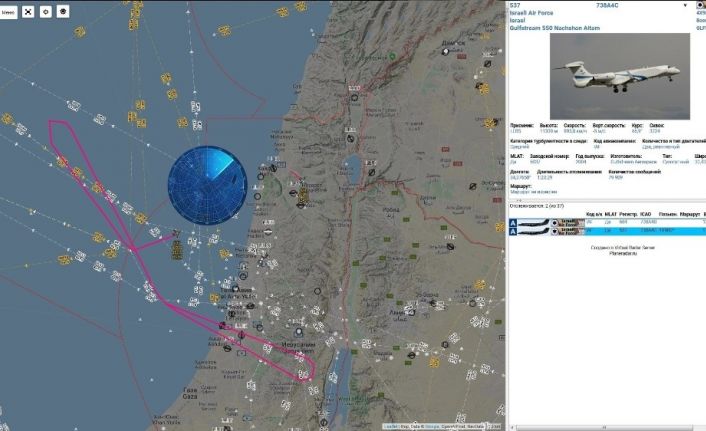Sort the list by ICAO column header
The image size is (706, 431).
[645, 213]
